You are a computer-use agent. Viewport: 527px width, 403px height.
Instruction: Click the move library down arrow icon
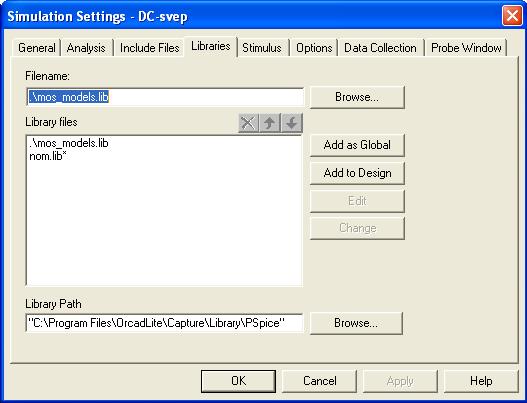coord(291,123)
